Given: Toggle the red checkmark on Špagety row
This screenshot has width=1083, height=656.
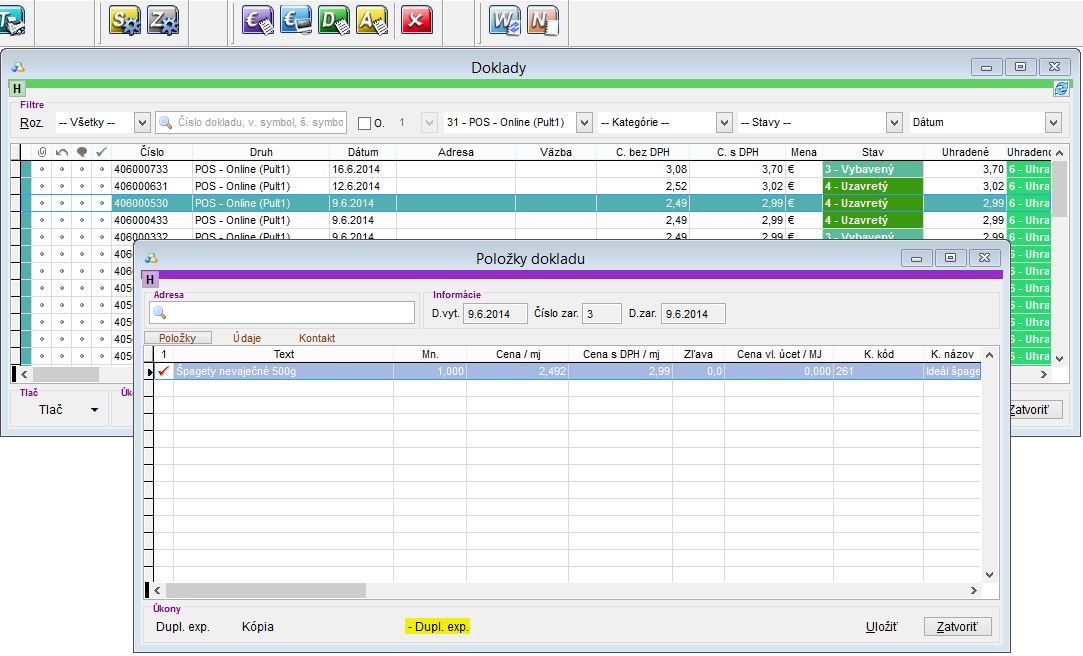Looking at the screenshot, I should [x=164, y=371].
